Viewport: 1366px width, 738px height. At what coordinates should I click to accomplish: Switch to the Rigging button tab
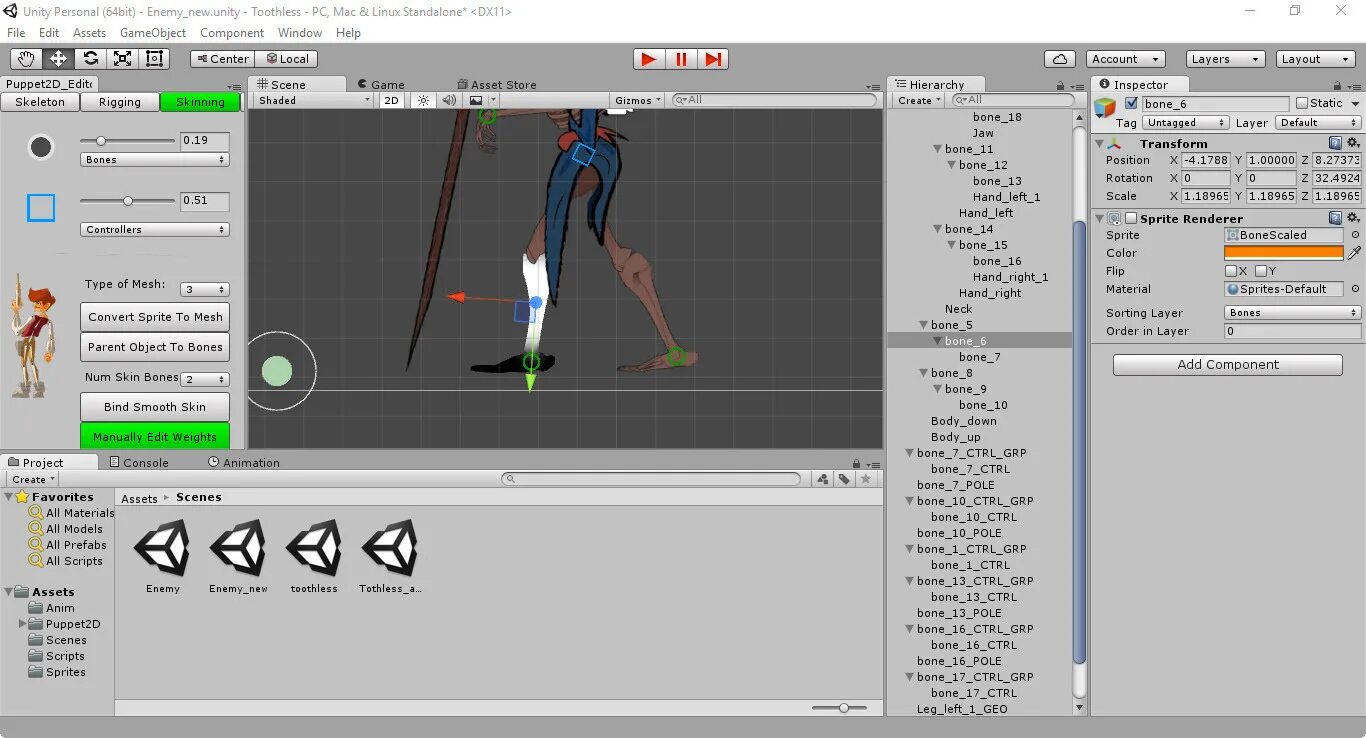[x=120, y=102]
